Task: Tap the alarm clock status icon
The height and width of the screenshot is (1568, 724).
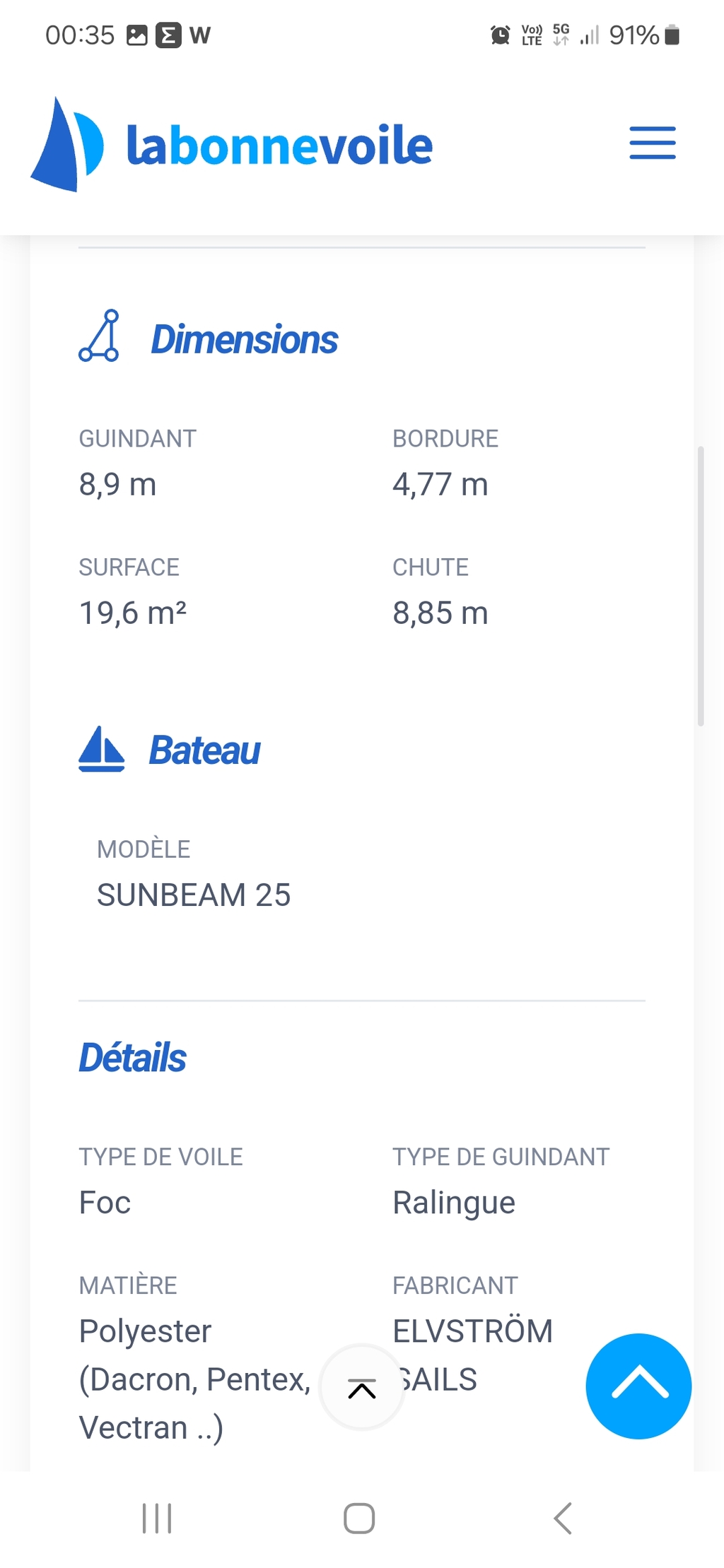Action: pyautogui.click(x=500, y=35)
